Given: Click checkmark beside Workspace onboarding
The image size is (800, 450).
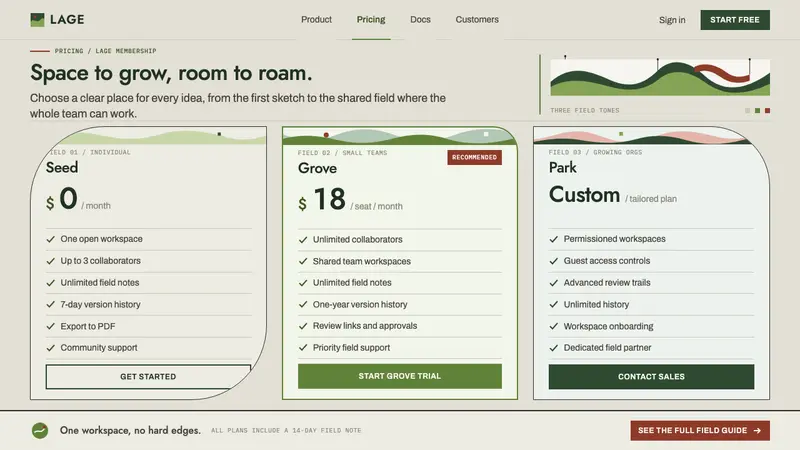Looking at the screenshot, I should [x=554, y=327].
